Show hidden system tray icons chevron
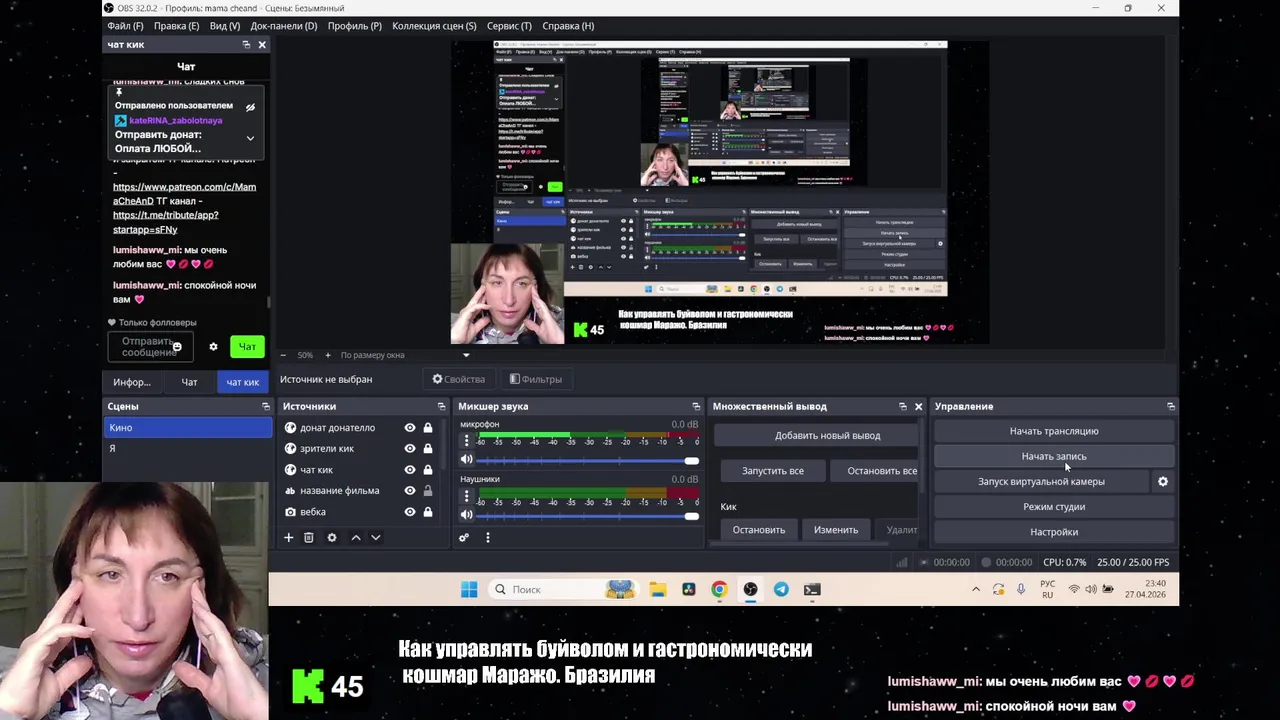Image resolution: width=1280 pixels, height=720 pixels. point(976,589)
